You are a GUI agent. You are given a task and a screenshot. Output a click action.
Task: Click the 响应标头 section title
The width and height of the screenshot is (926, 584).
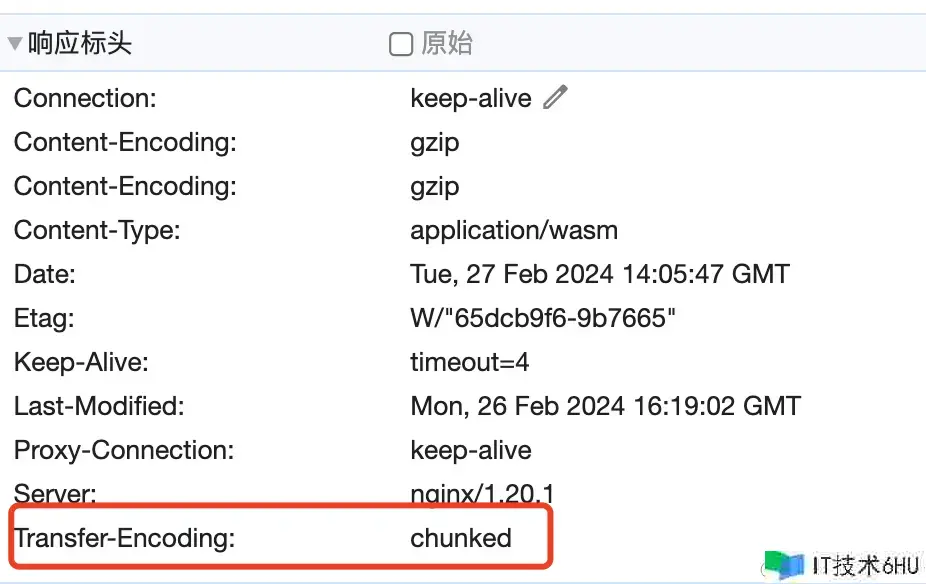[80, 44]
